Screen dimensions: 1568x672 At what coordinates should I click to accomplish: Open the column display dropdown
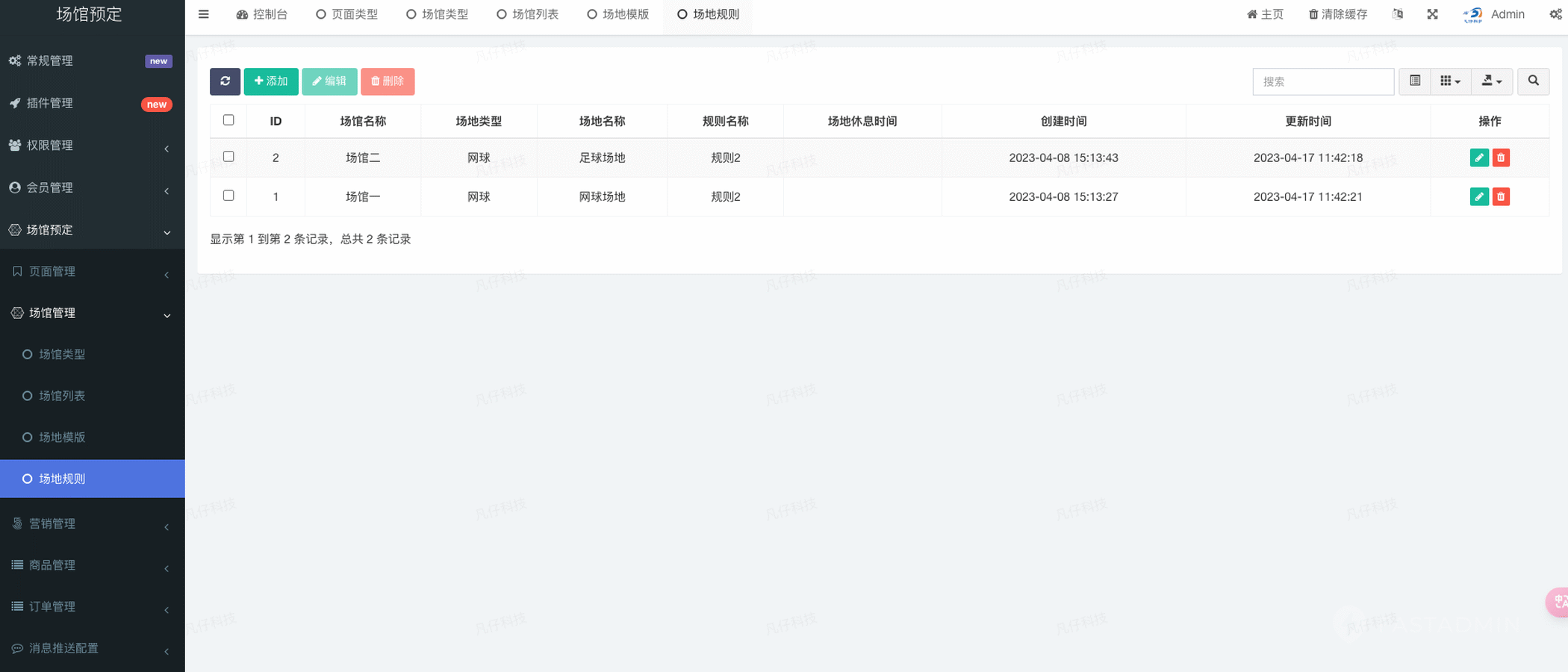pyautogui.click(x=1450, y=81)
